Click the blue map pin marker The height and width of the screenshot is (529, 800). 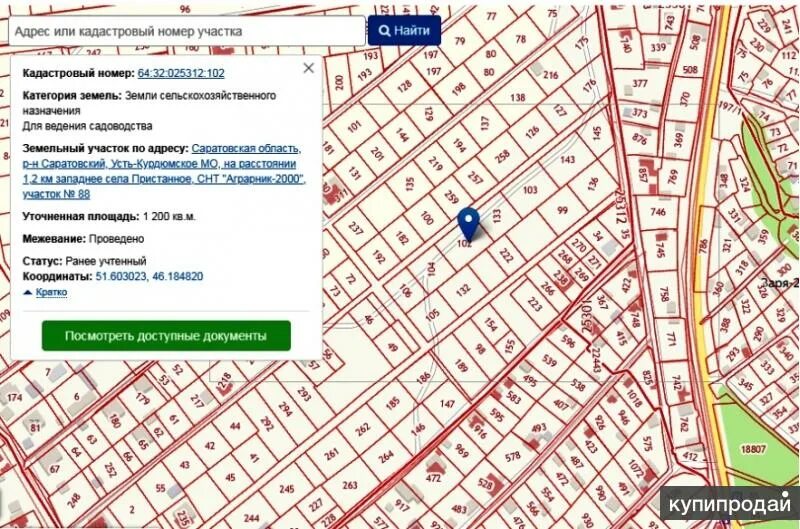[468, 223]
